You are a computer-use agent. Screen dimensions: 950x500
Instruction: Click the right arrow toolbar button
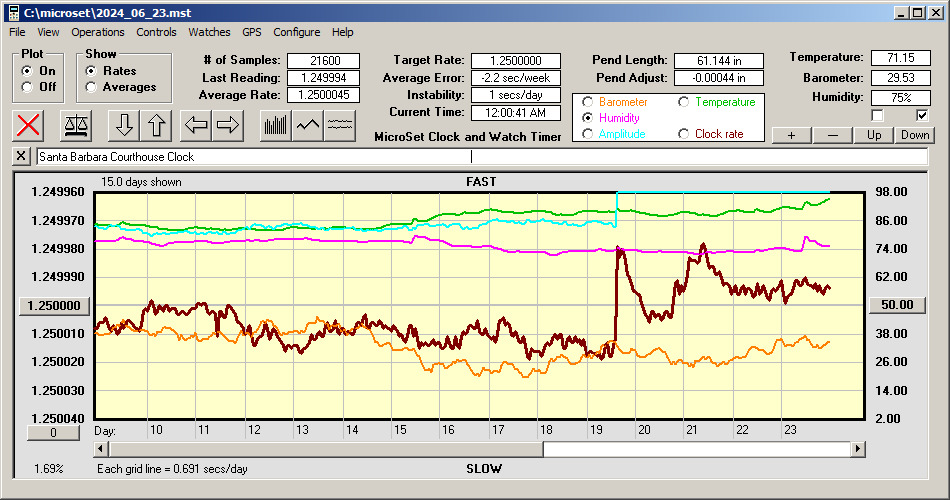pos(228,125)
